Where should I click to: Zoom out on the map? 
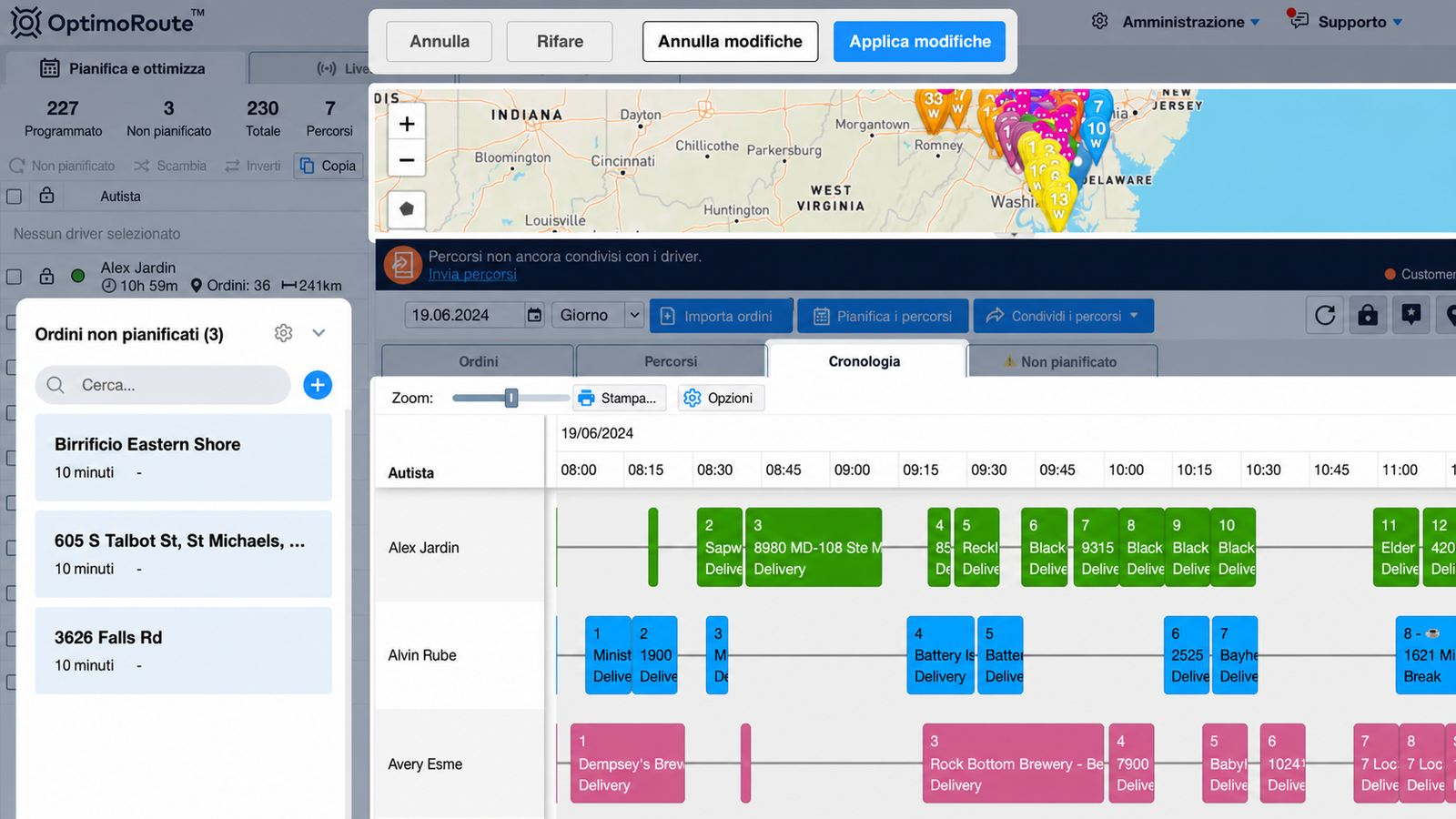(407, 160)
